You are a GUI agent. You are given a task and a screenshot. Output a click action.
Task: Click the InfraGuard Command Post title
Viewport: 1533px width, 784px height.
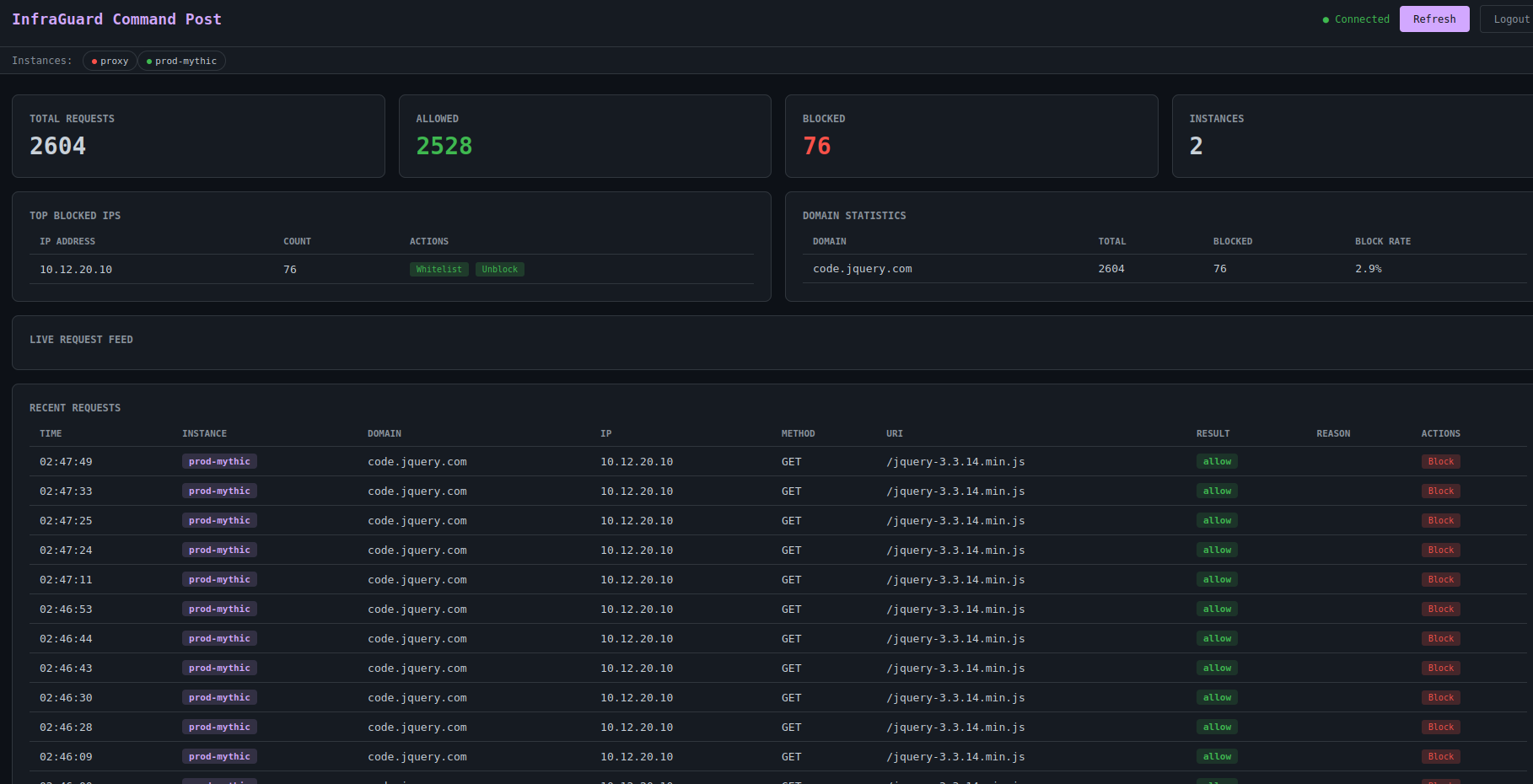tap(116, 19)
